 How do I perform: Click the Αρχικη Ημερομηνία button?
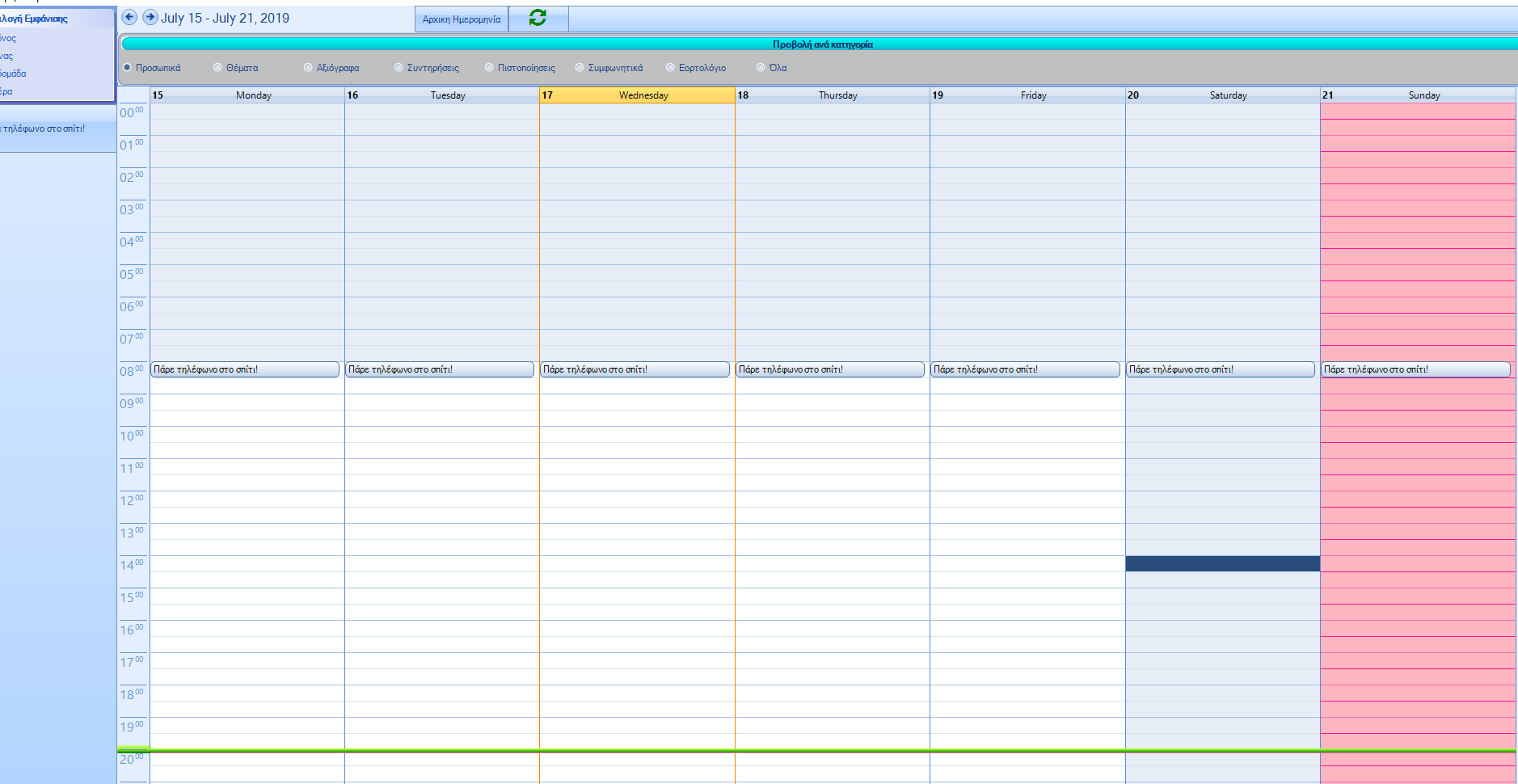click(x=462, y=19)
